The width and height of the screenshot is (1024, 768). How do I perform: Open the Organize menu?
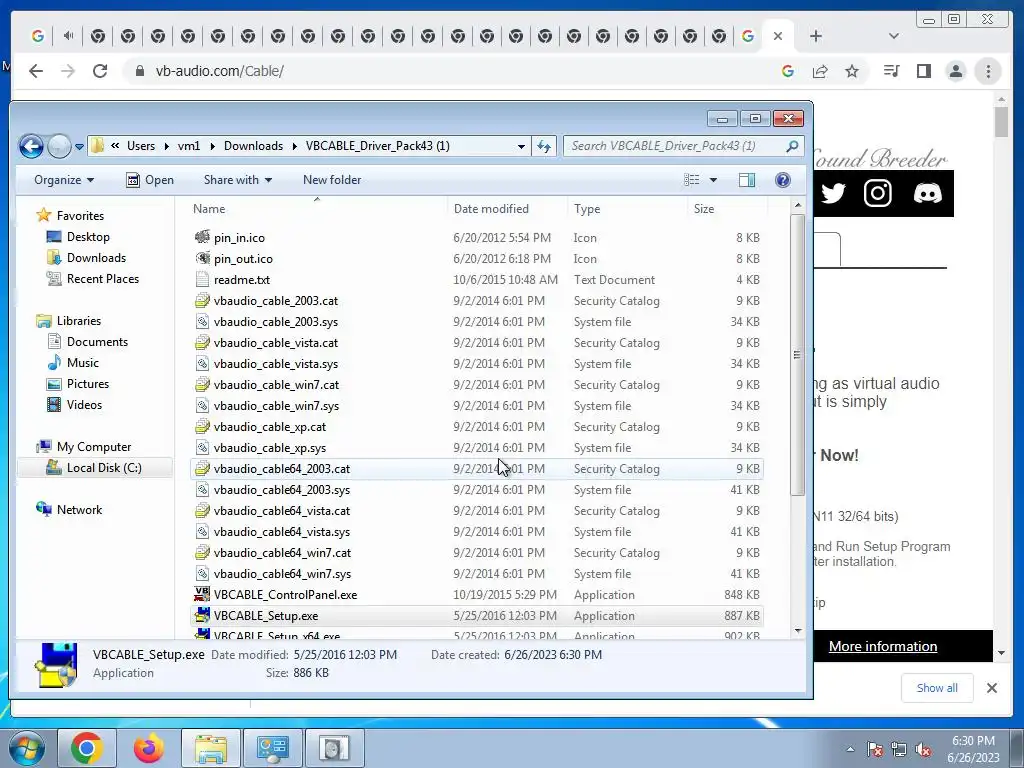pyautogui.click(x=64, y=180)
